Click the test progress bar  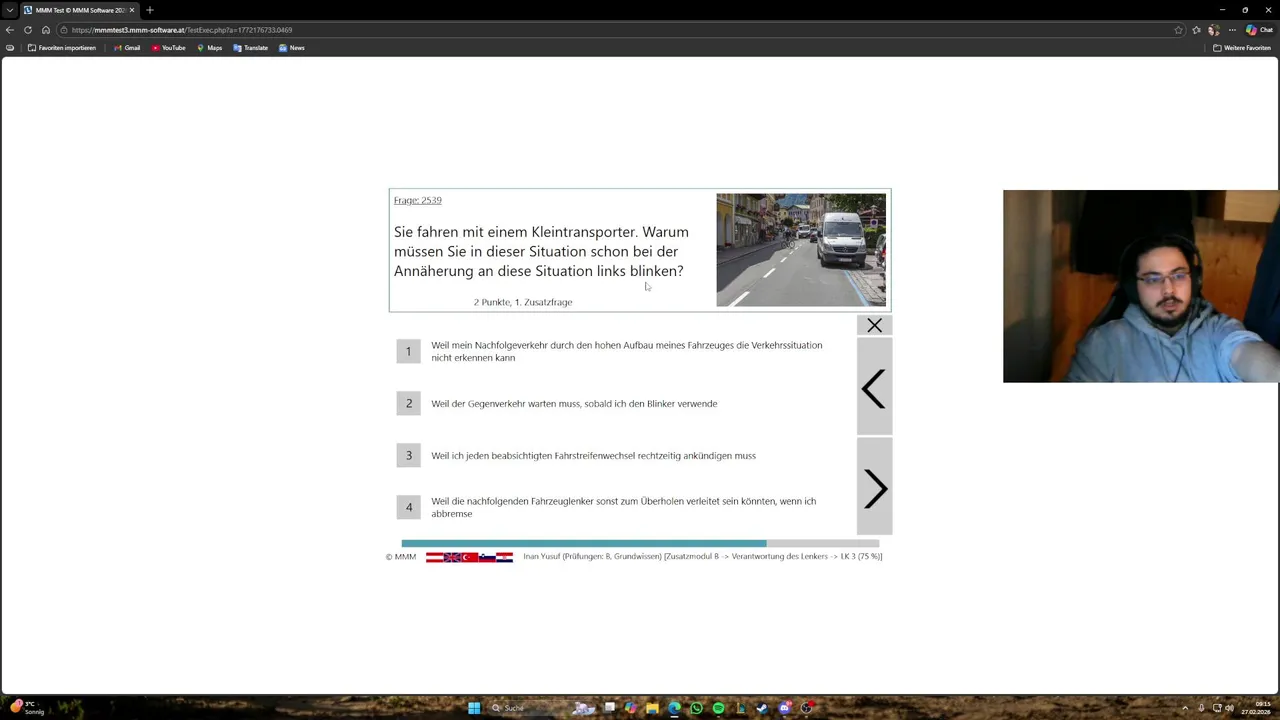pos(640,544)
